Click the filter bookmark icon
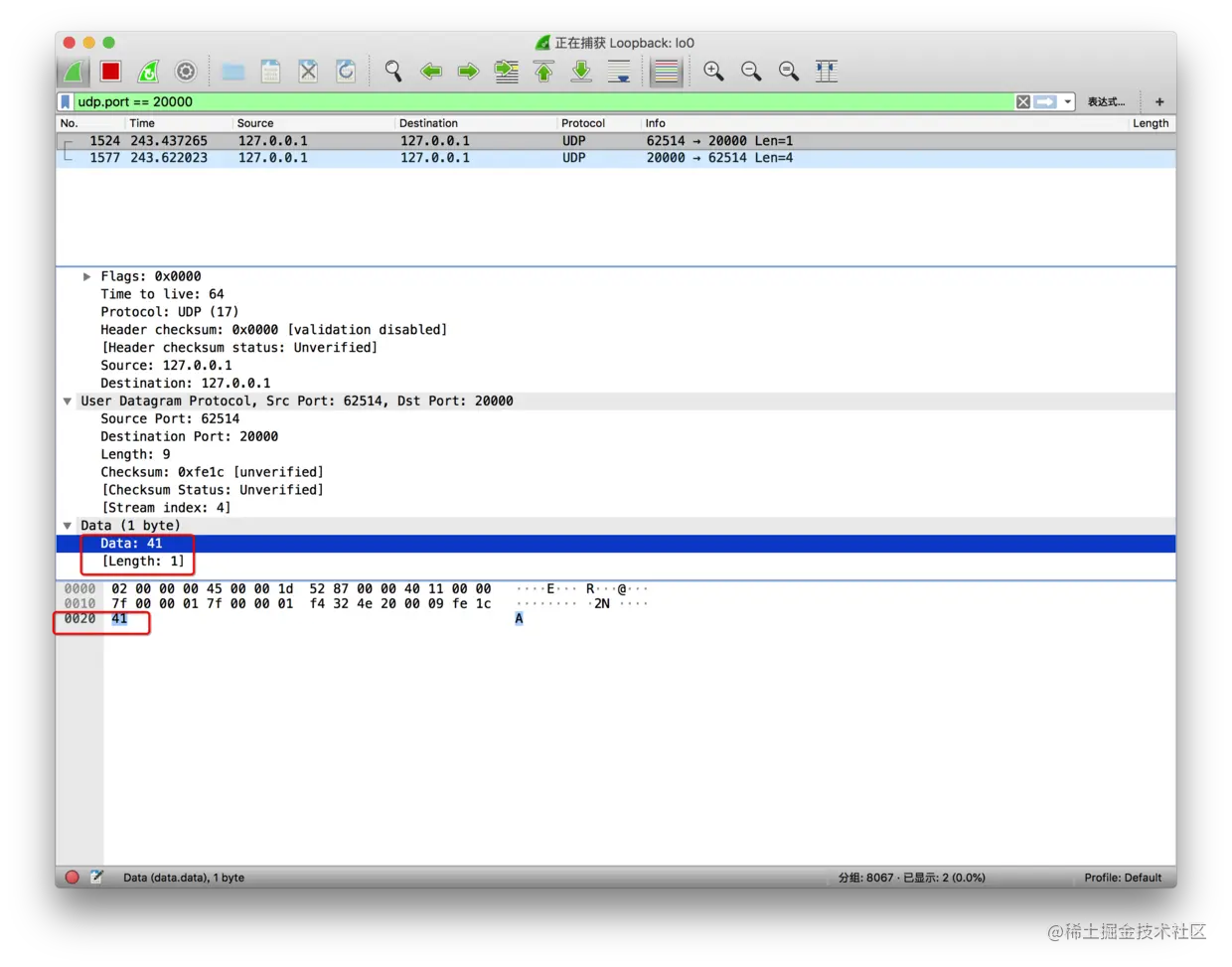 click(x=66, y=101)
